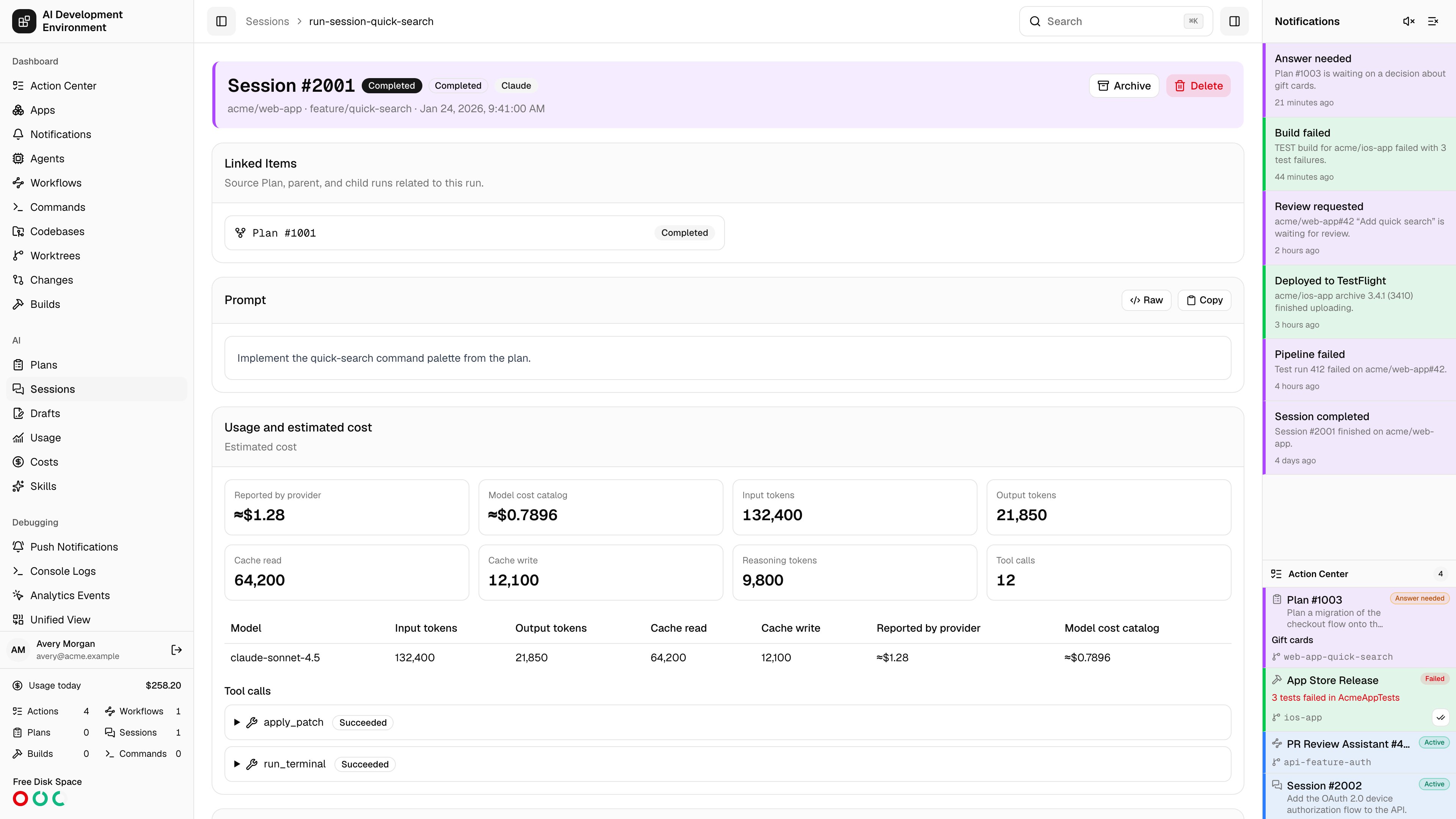This screenshot has height=819, width=1456.
Task: Click the middle green disk space ring
Action: (x=40, y=799)
